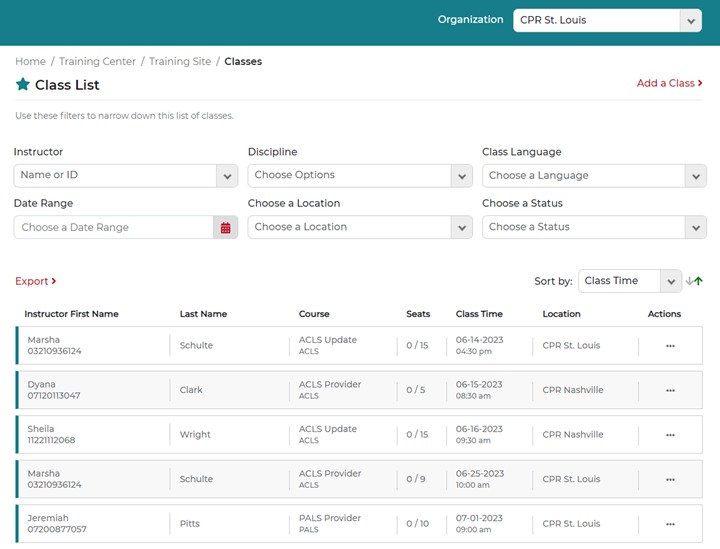The image size is (720, 549).
Task: Click class time 06-16-2023 09:30 am
Action: [x=479, y=434]
